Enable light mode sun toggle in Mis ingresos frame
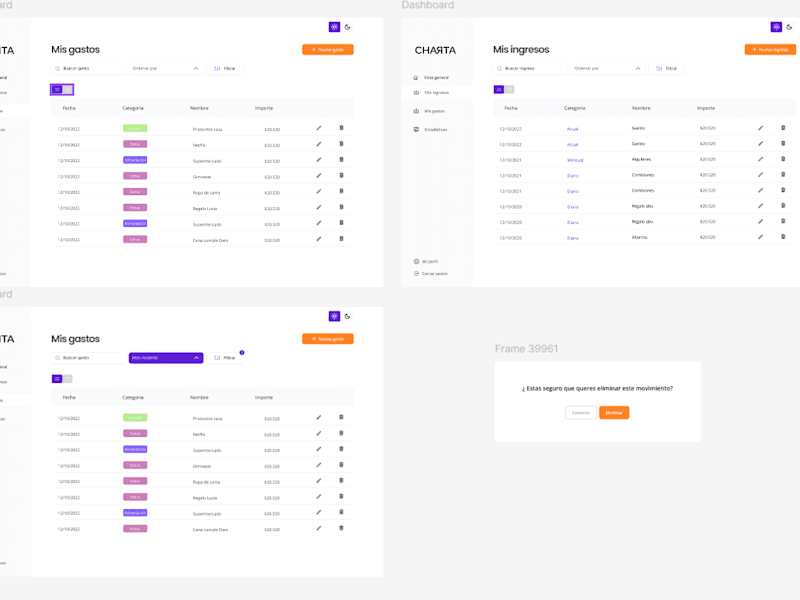Screen dimensions: 800x600 pos(776,27)
